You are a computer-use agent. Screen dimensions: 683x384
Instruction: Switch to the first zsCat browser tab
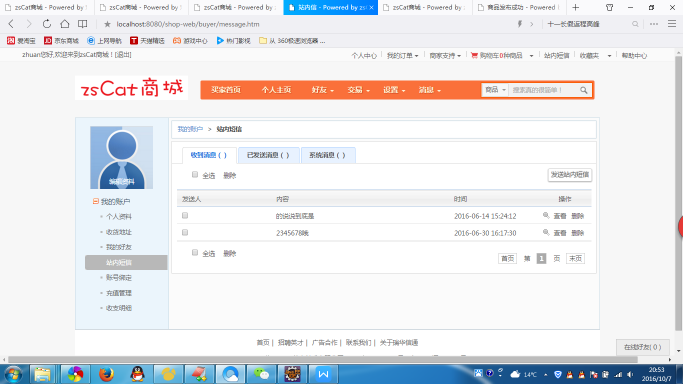point(47,7)
